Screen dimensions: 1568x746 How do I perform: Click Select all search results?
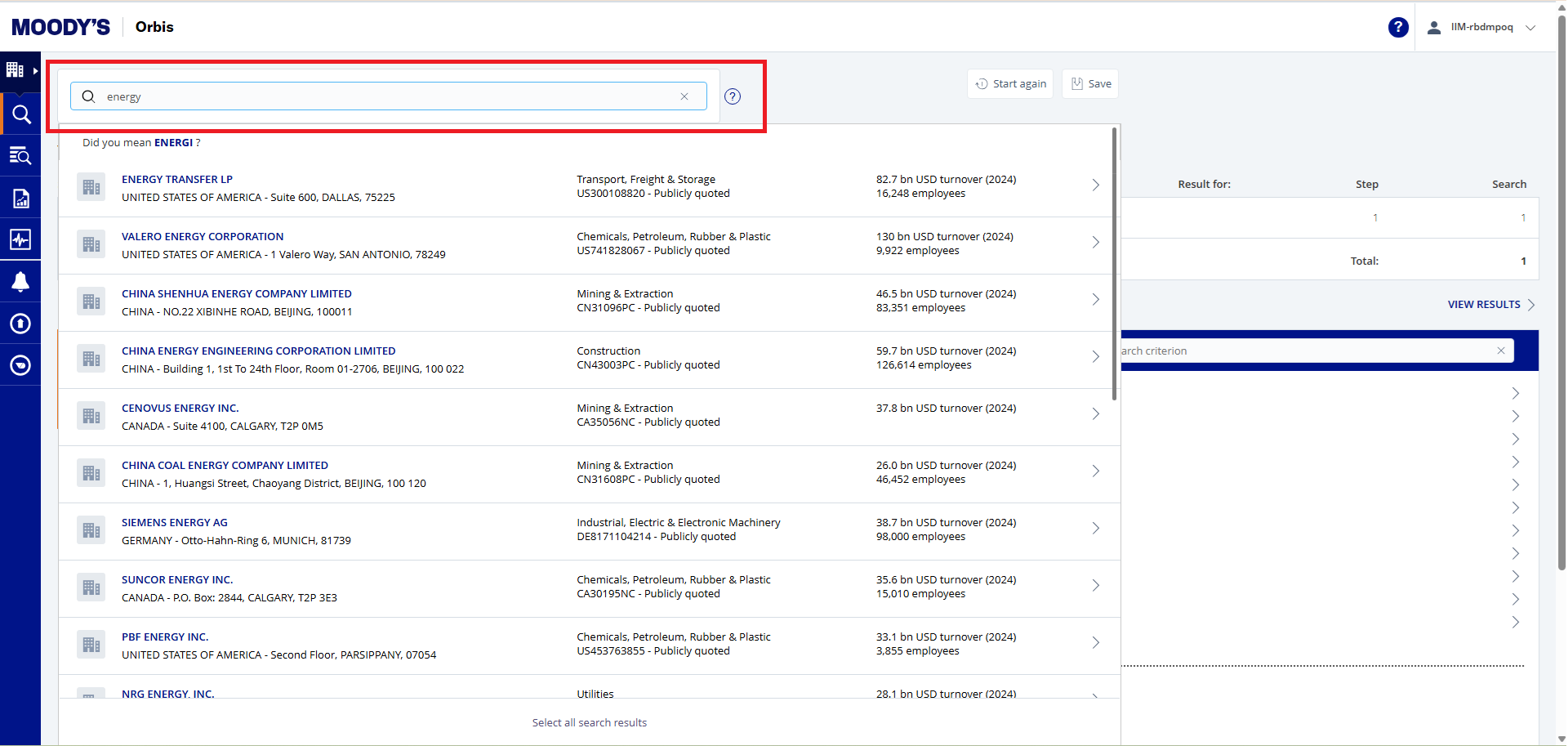point(589,722)
